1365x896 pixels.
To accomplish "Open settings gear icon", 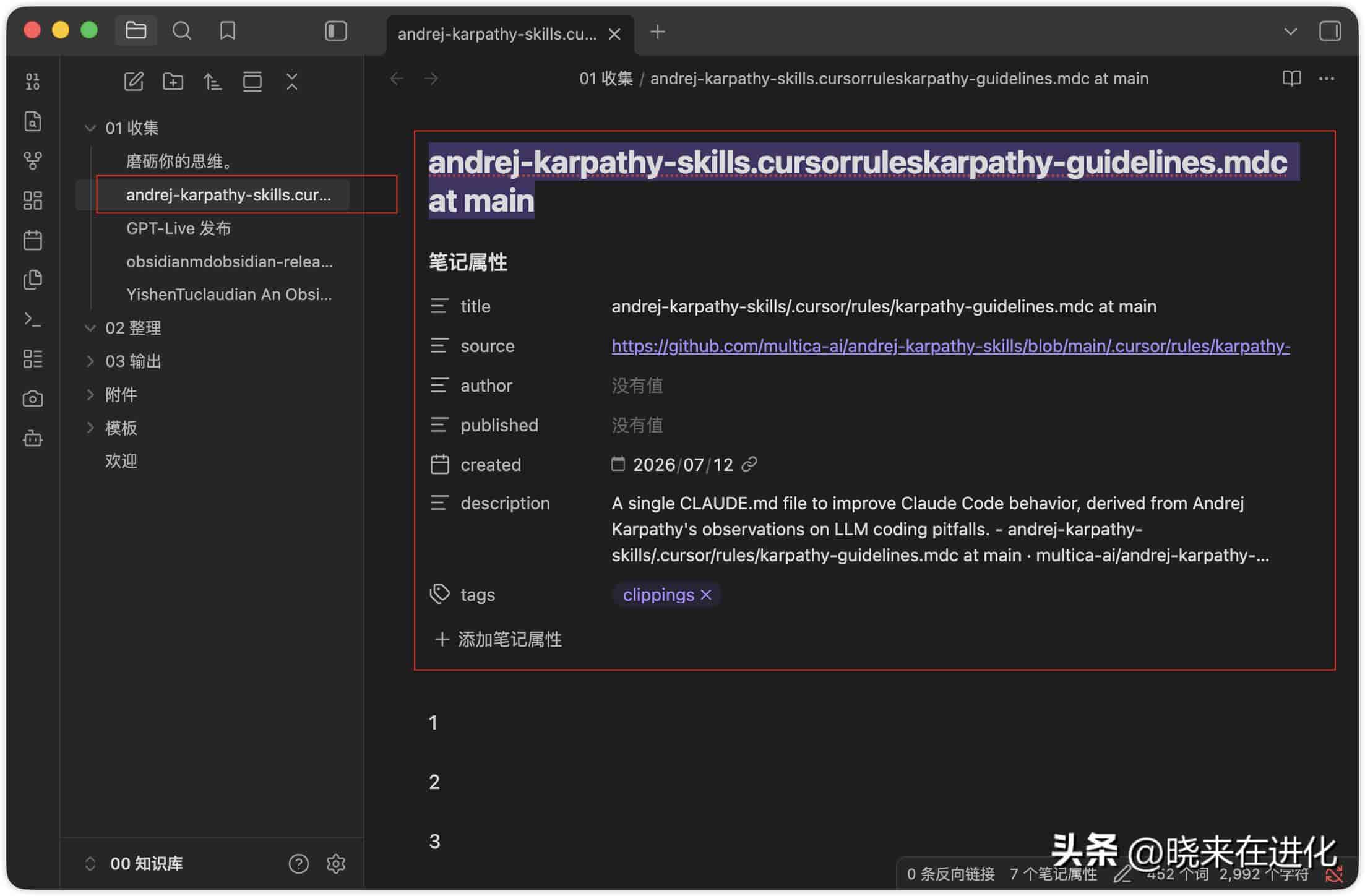I will [x=336, y=864].
